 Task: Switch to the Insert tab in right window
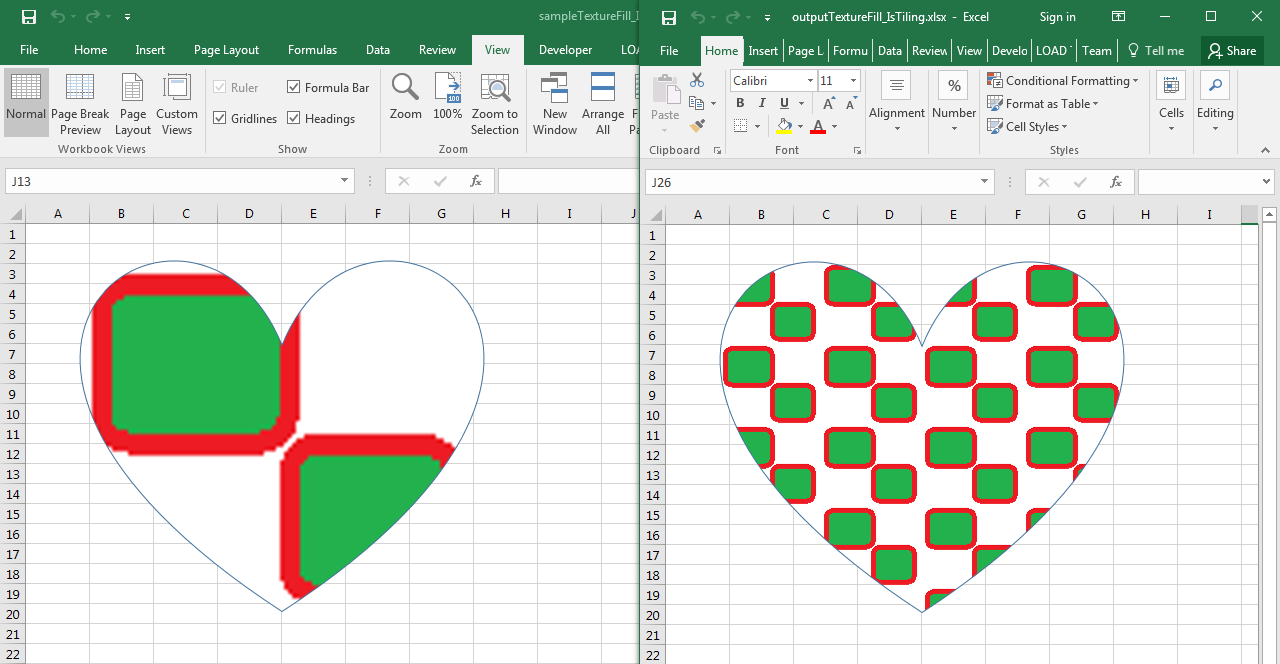pos(763,51)
